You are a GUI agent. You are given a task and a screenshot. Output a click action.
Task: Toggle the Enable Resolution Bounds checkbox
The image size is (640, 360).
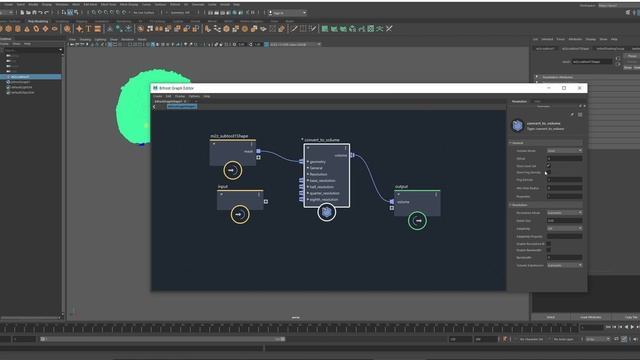click(x=548, y=244)
